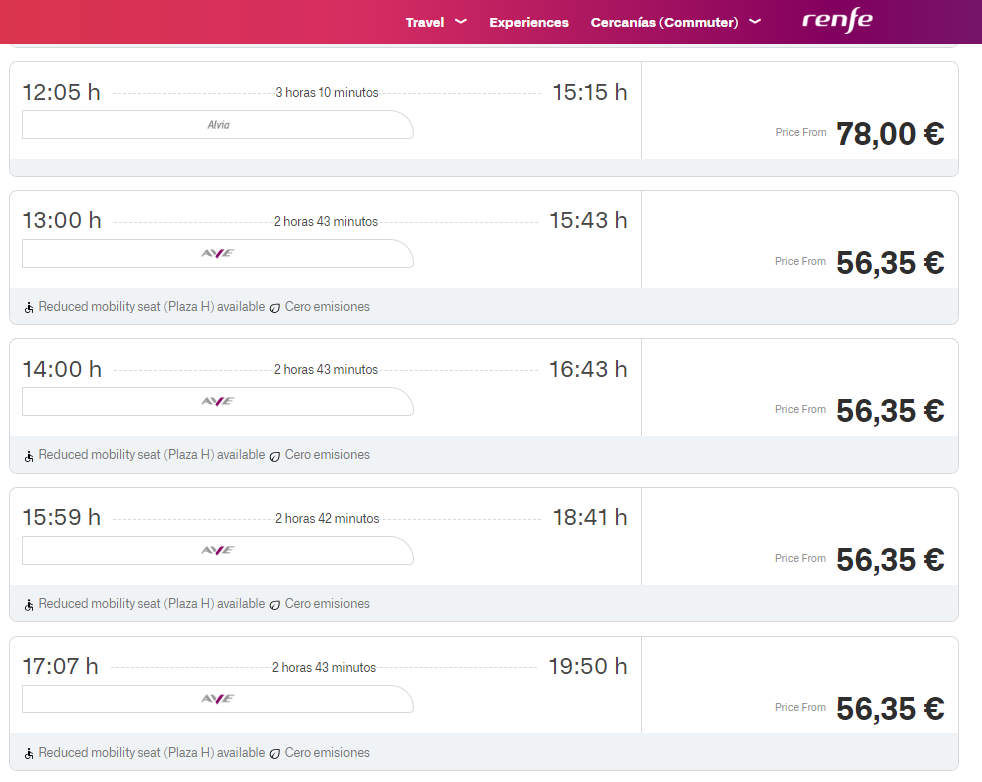The height and width of the screenshot is (782, 982).
Task: Click the 12:05 h departure time
Action: click(61, 93)
